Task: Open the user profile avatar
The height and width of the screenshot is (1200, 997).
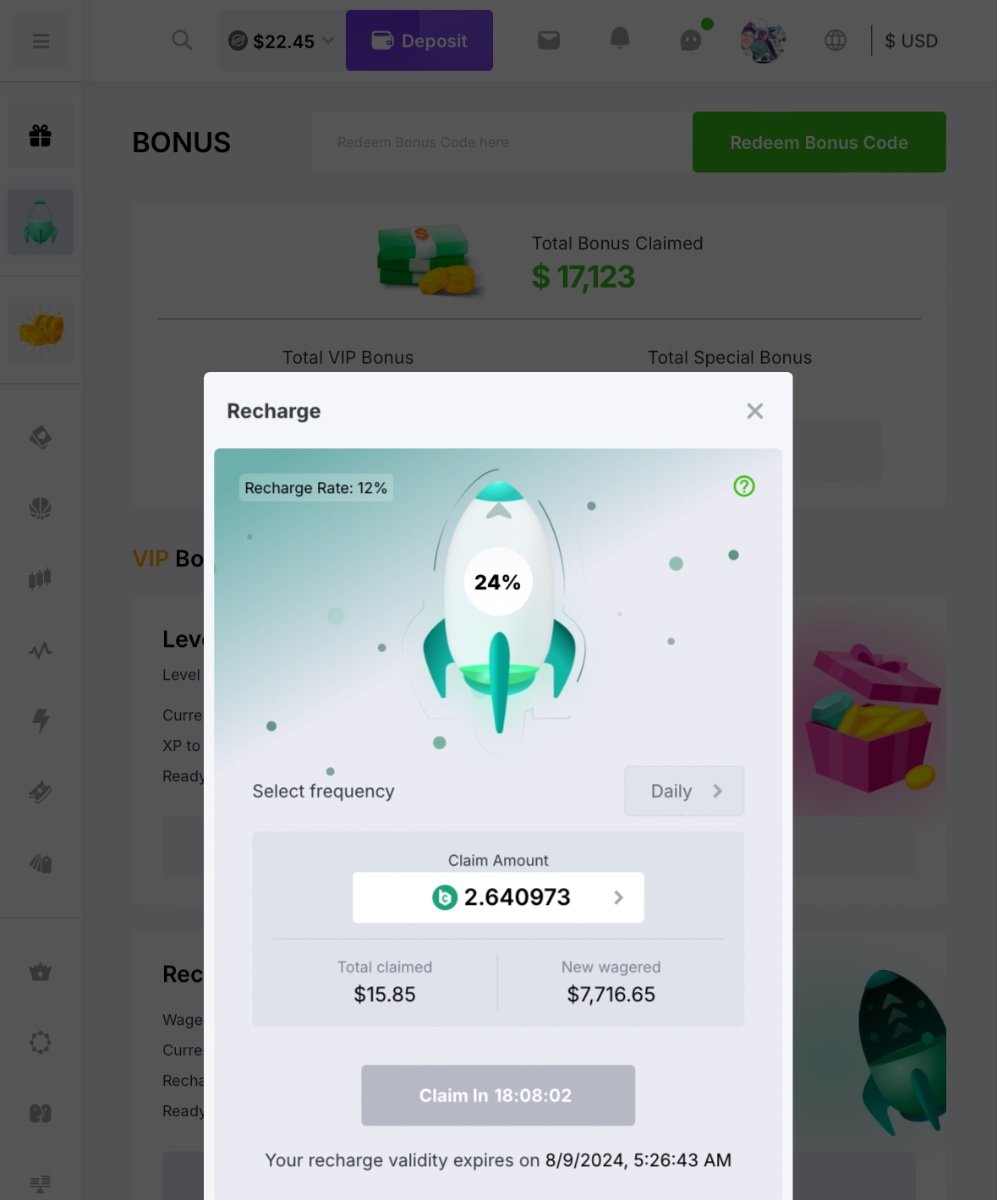Action: pos(763,41)
